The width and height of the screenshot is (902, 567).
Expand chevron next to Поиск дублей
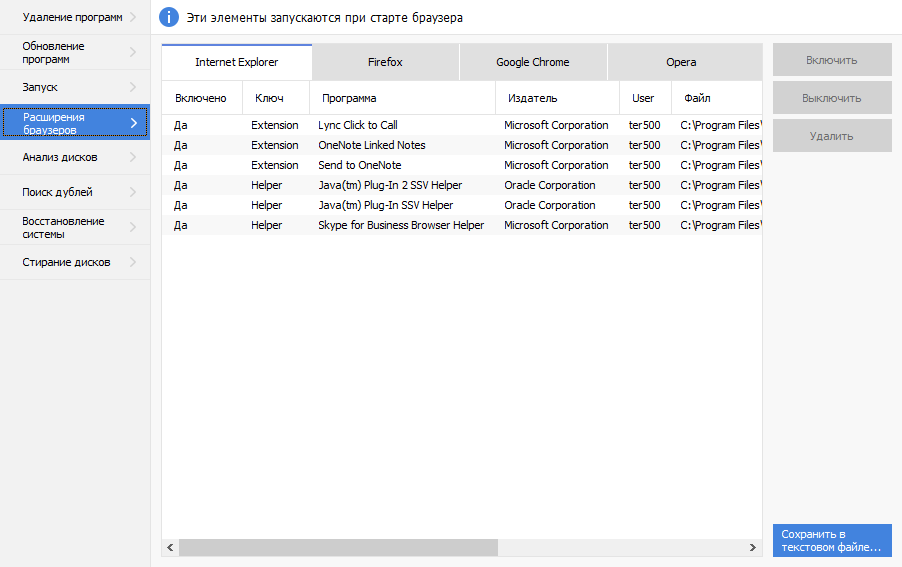133,192
